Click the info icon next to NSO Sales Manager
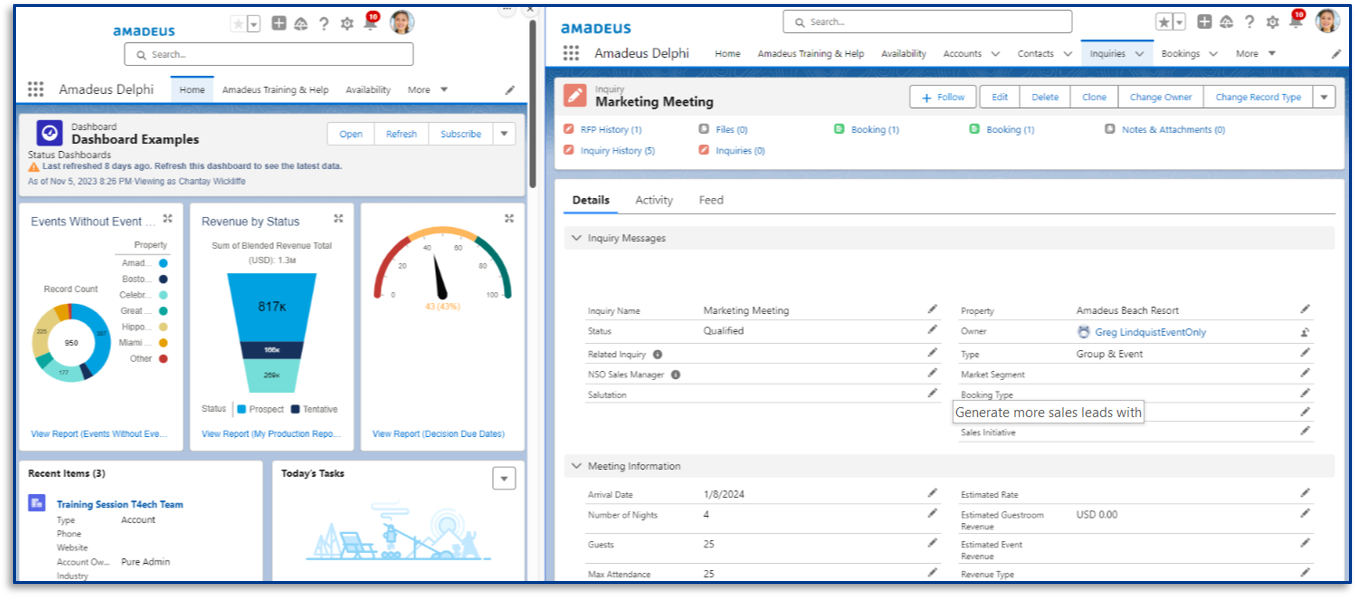The height and width of the screenshot is (597, 1356). [676, 375]
